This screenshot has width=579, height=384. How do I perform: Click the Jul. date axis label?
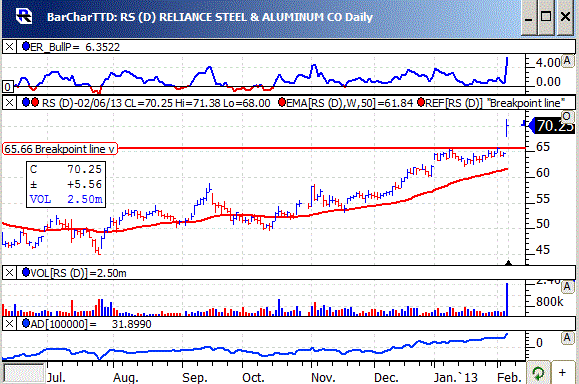coord(56,377)
